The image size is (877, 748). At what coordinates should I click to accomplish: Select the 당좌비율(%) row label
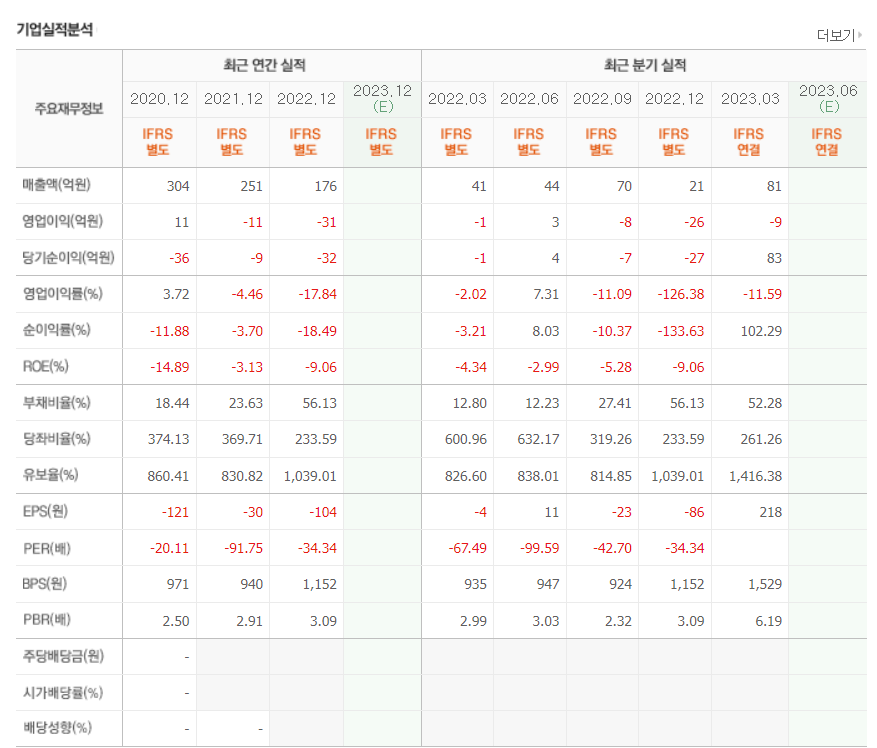tap(56, 438)
